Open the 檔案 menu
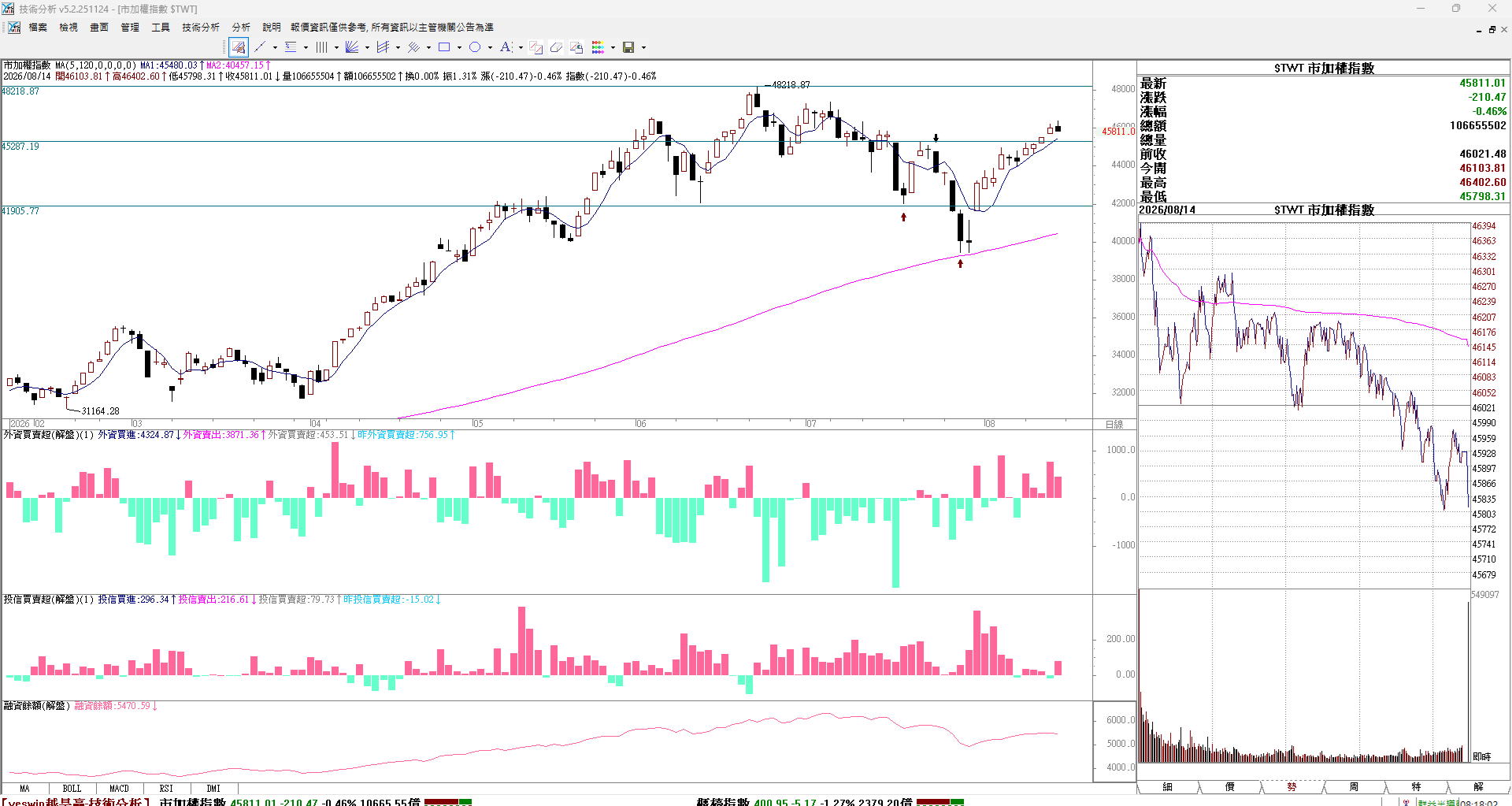The image size is (1512, 806). click(38, 28)
